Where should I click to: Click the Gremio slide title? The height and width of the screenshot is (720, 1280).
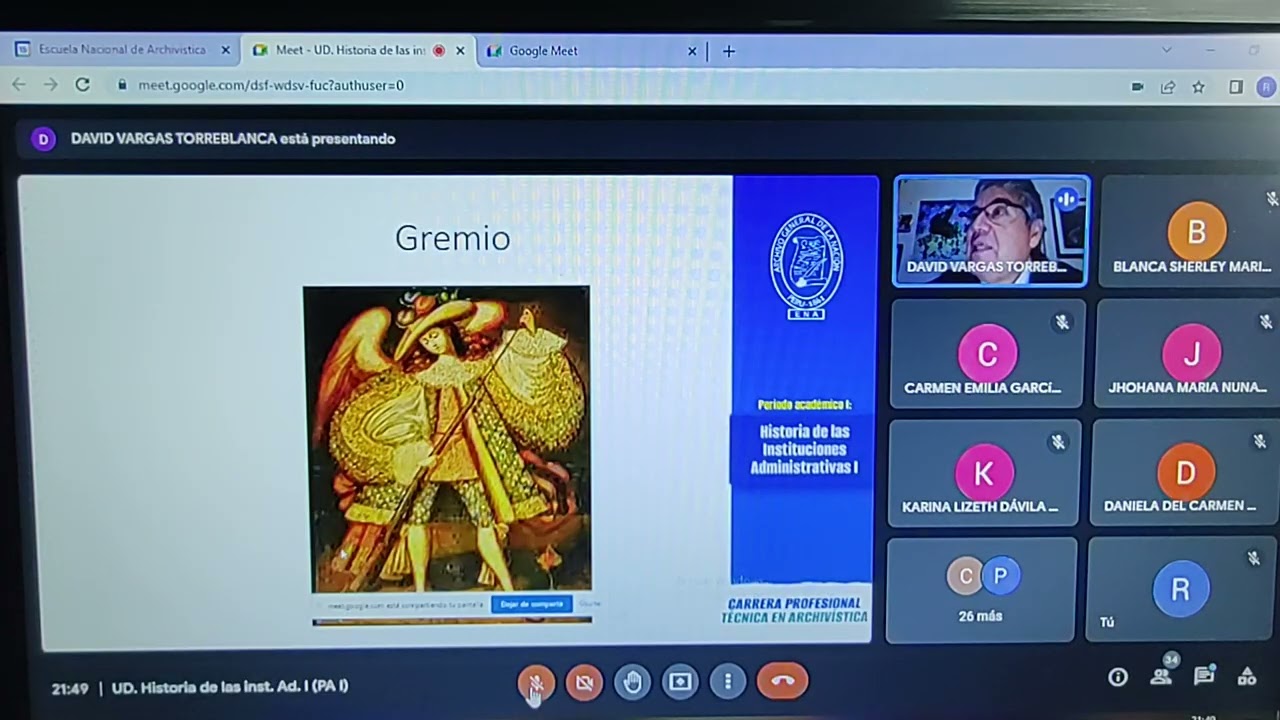pos(452,238)
